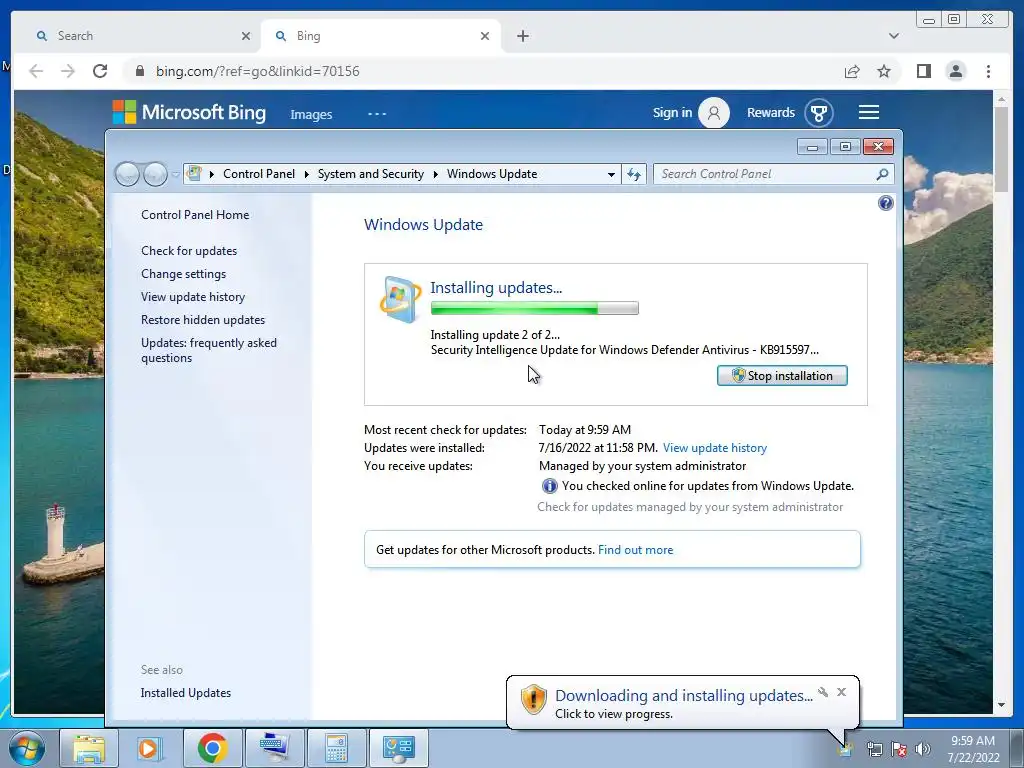The height and width of the screenshot is (768, 1024).
Task: Click Google Chrome taskbar icon
Action: [x=212, y=748]
